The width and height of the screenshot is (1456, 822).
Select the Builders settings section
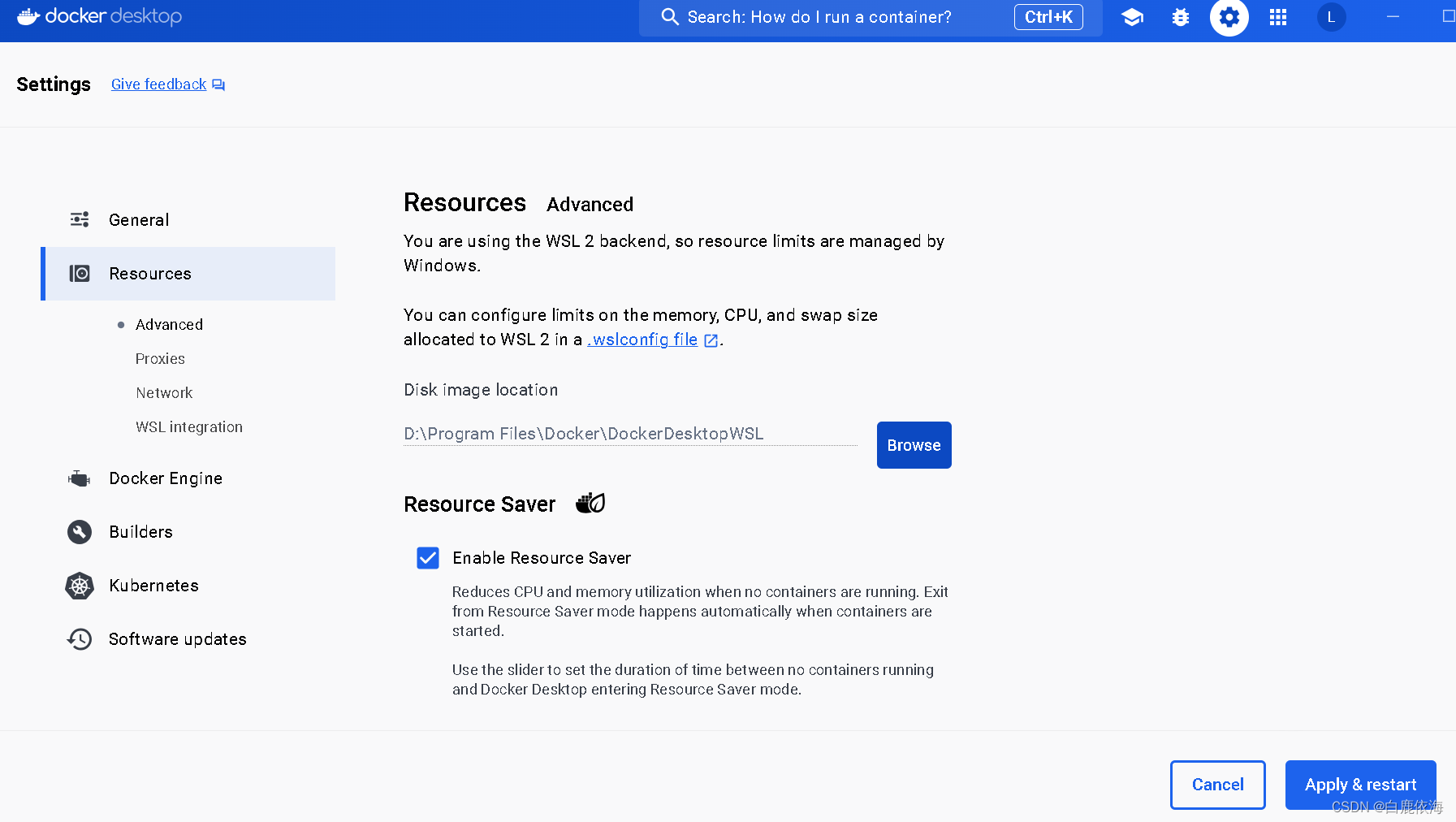click(140, 531)
